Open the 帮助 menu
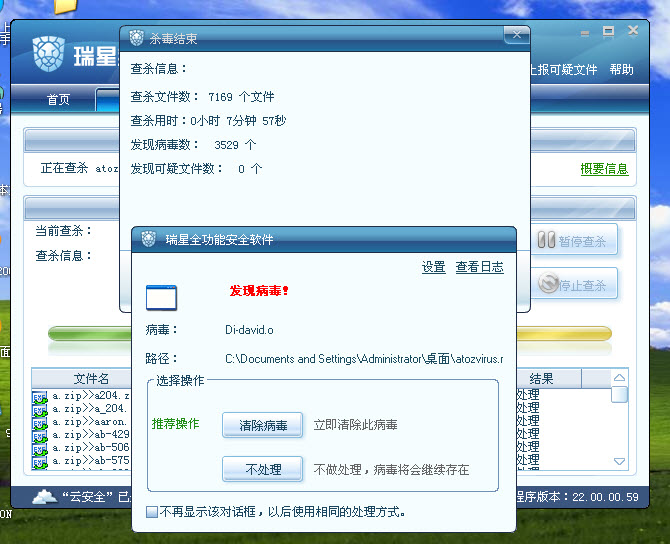This screenshot has width=670, height=544. [x=621, y=69]
